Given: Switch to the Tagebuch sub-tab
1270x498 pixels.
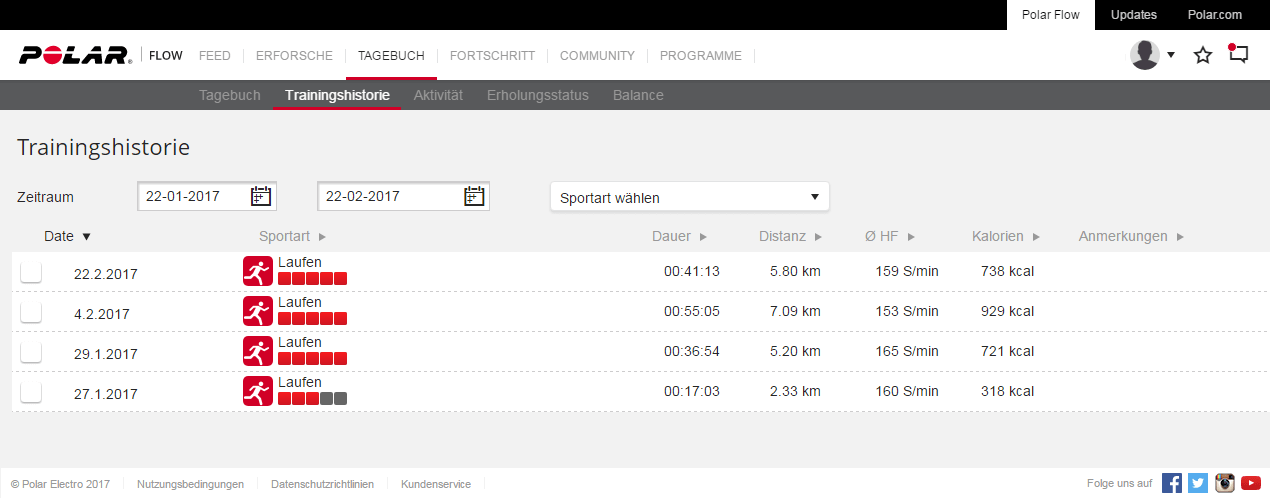Looking at the screenshot, I should click(230, 95).
